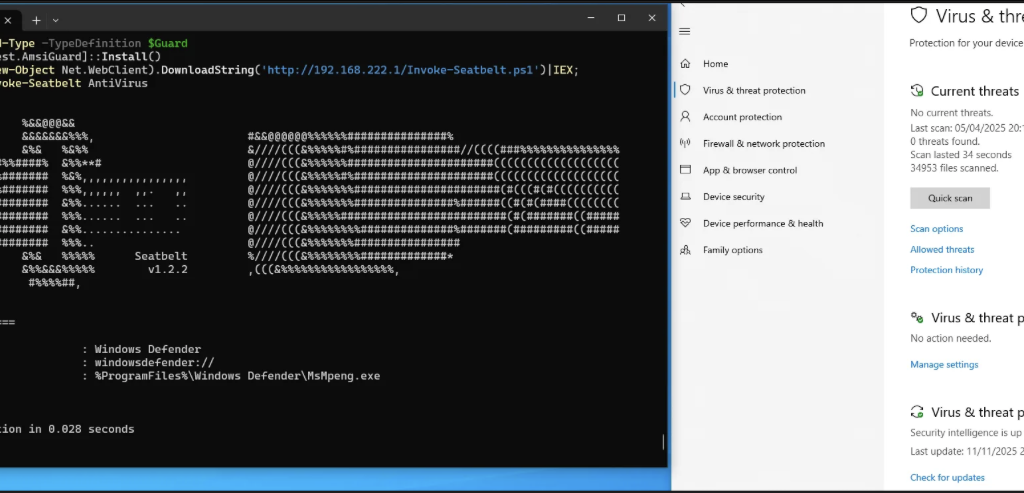1024x493 pixels.
Task: Maximize the terminal window
Action: [621, 18]
